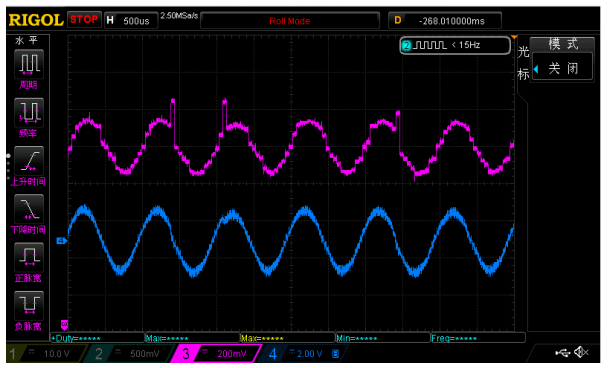
Task: Click the delay value -268.010000ms field
Action: click(445, 21)
